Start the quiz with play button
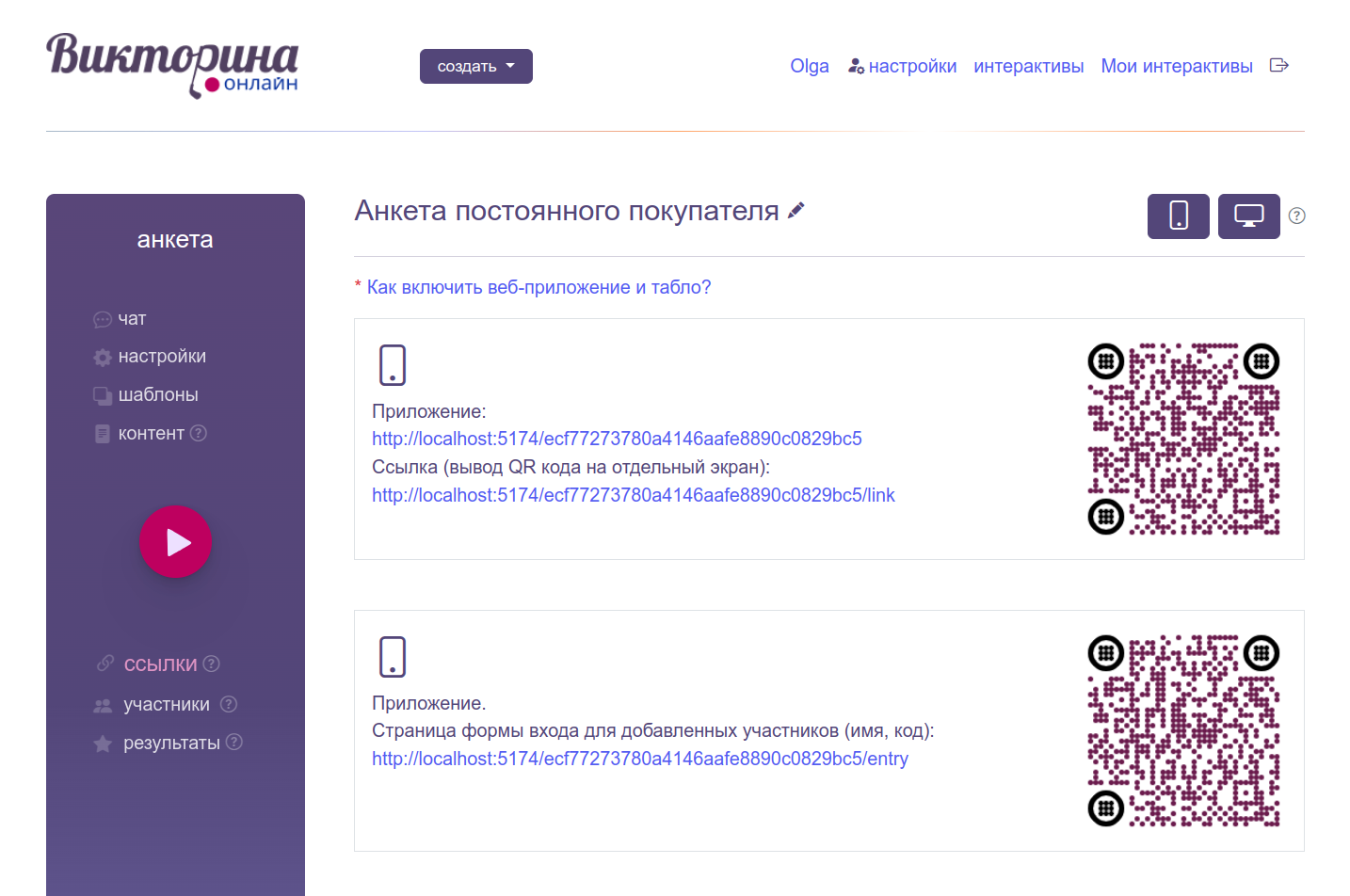Screen dimensions: 1350x896 tap(176, 542)
